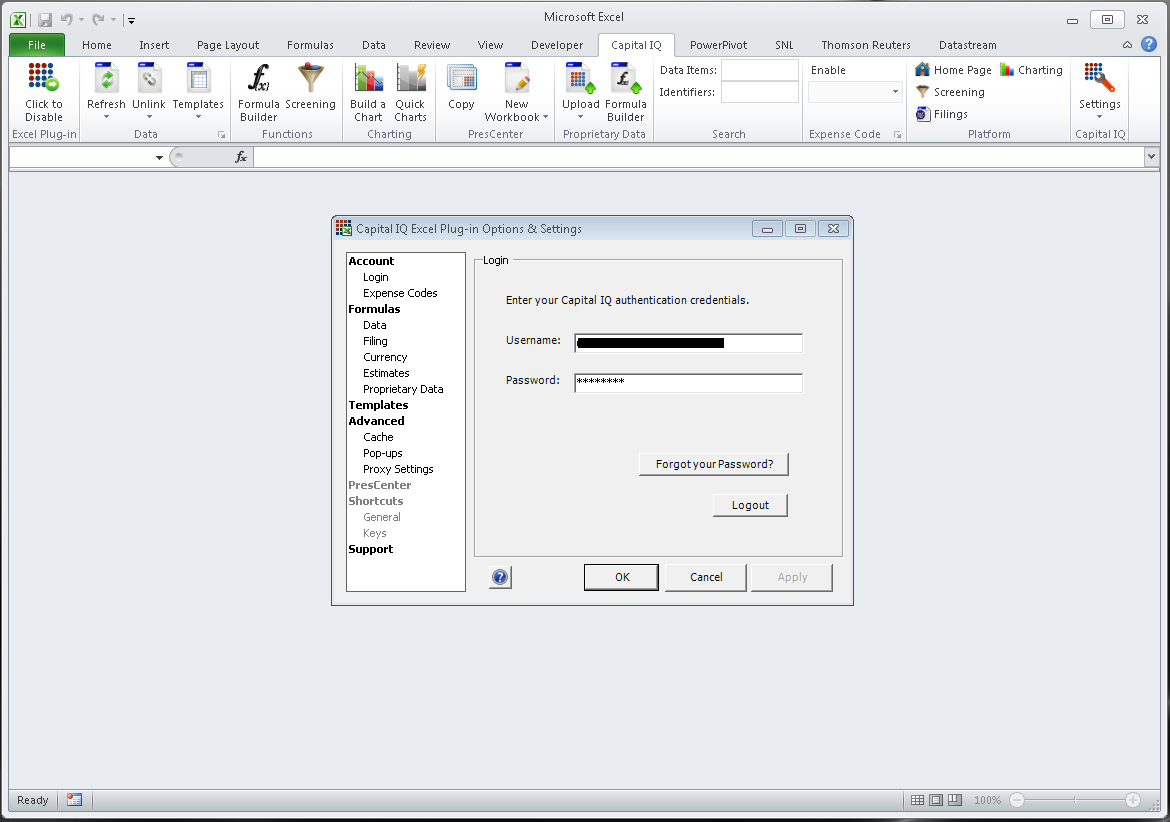Image resolution: width=1170 pixels, height=822 pixels.
Task: Click the dialog help question mark icon
Action: tap(500, 577)
